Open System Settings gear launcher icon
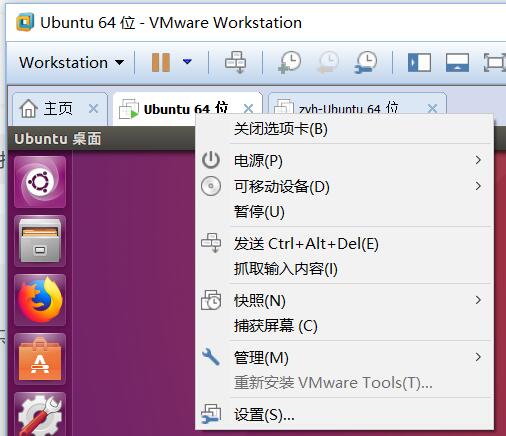506x436 pixels. coord(40,414)
